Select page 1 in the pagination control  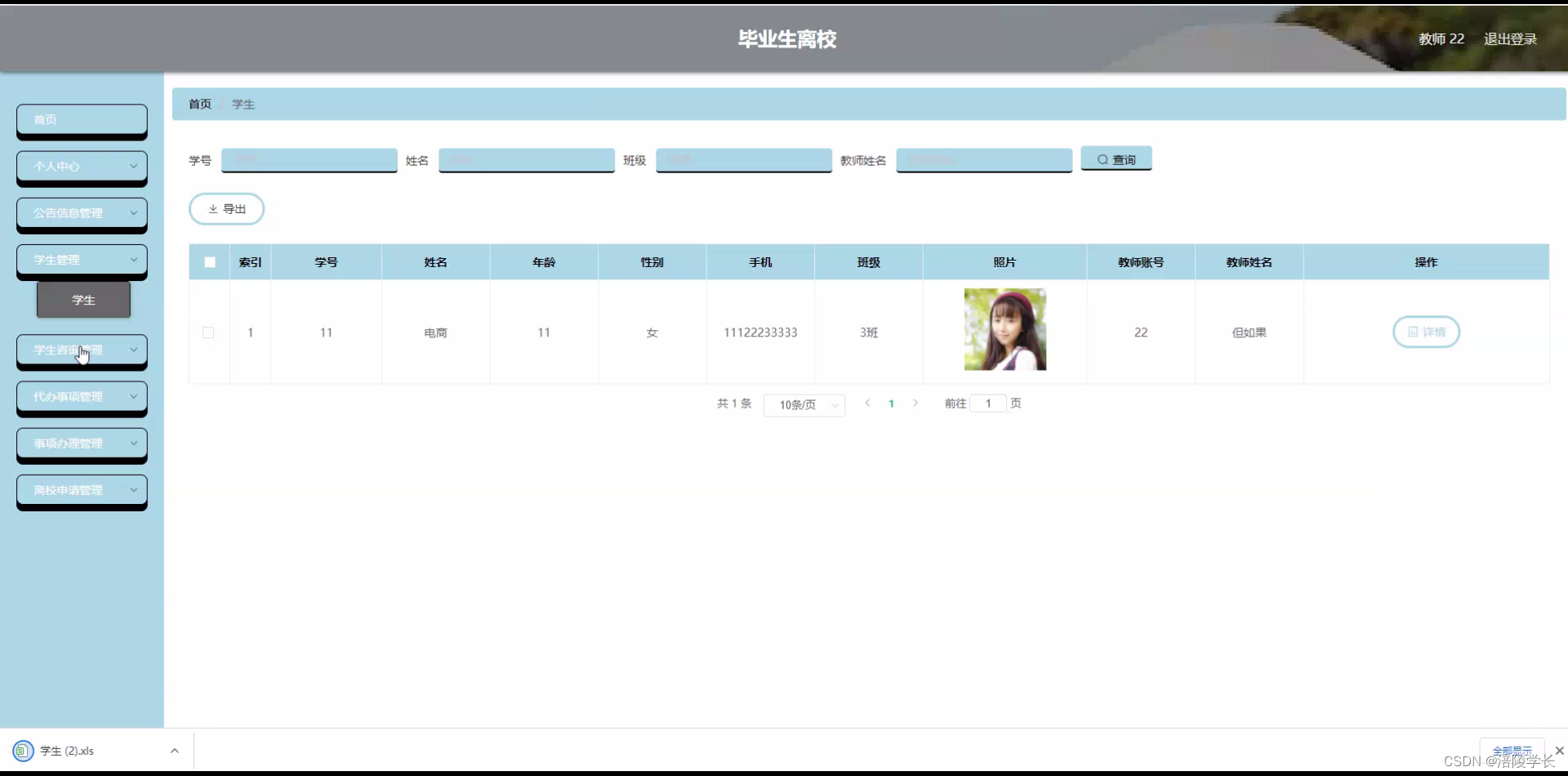(x=891, y=403)
